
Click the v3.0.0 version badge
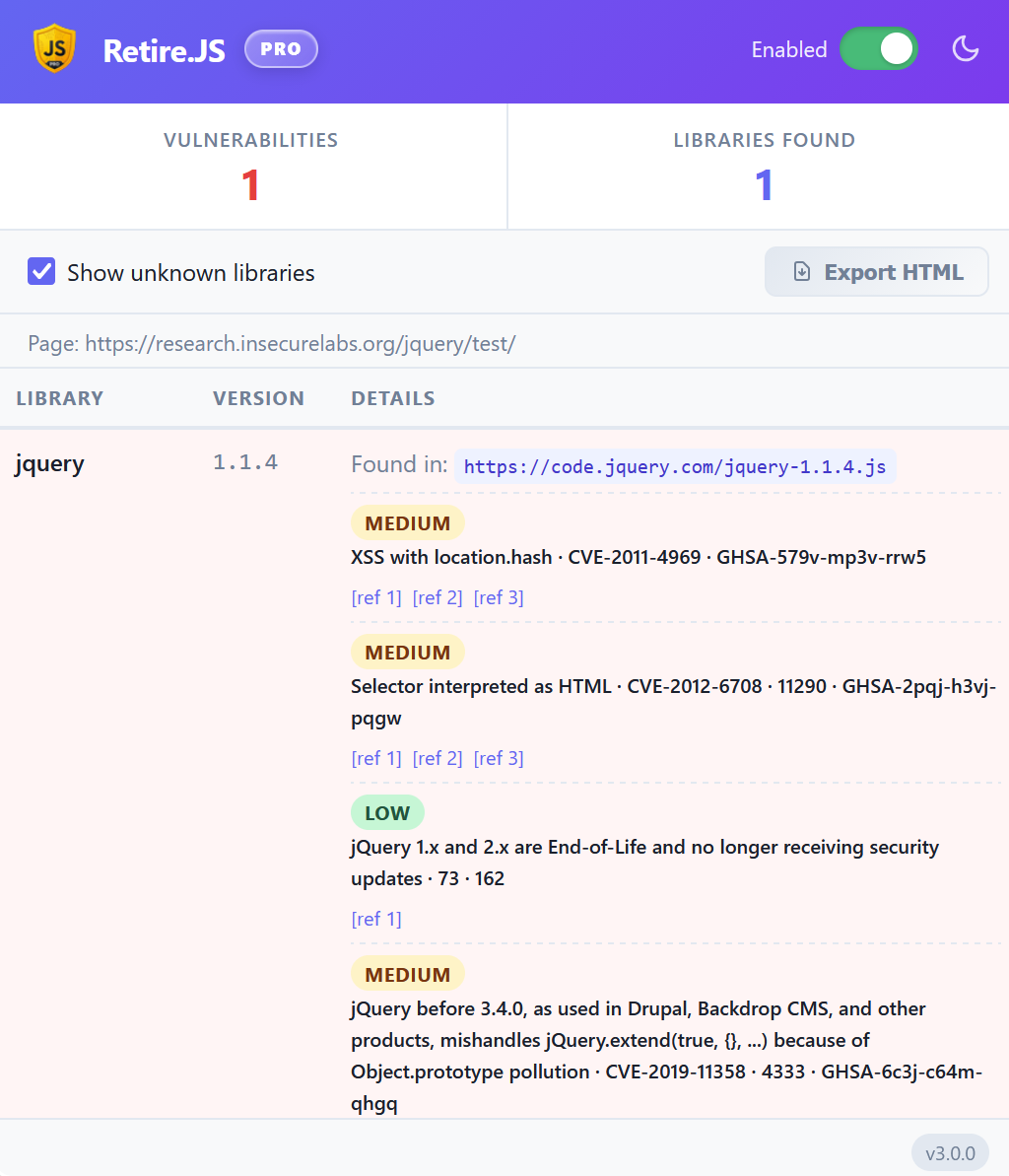[950, 1152]
